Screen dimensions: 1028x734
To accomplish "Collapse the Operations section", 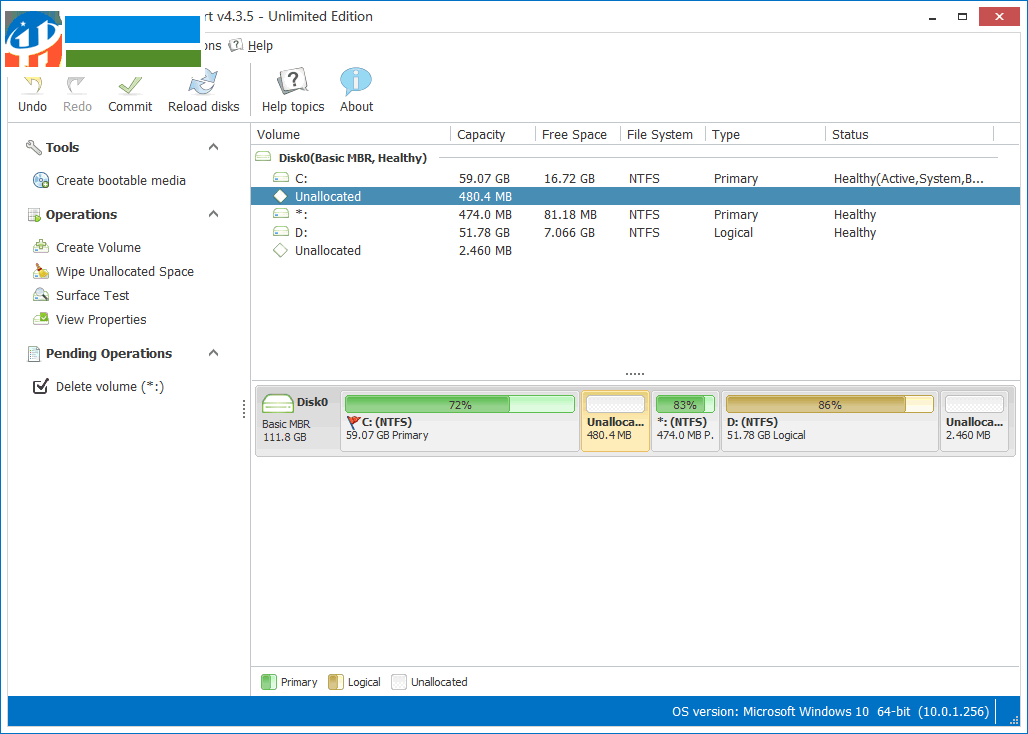I will click(x=213, y=213).
